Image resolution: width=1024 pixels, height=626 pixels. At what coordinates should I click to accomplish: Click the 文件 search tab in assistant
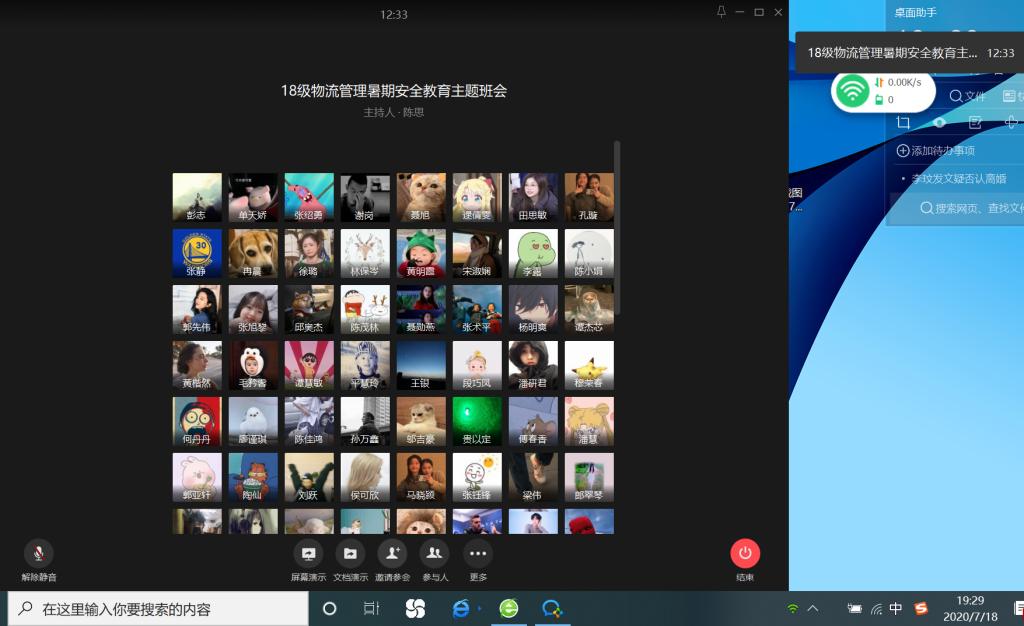(x=968, y=96)
